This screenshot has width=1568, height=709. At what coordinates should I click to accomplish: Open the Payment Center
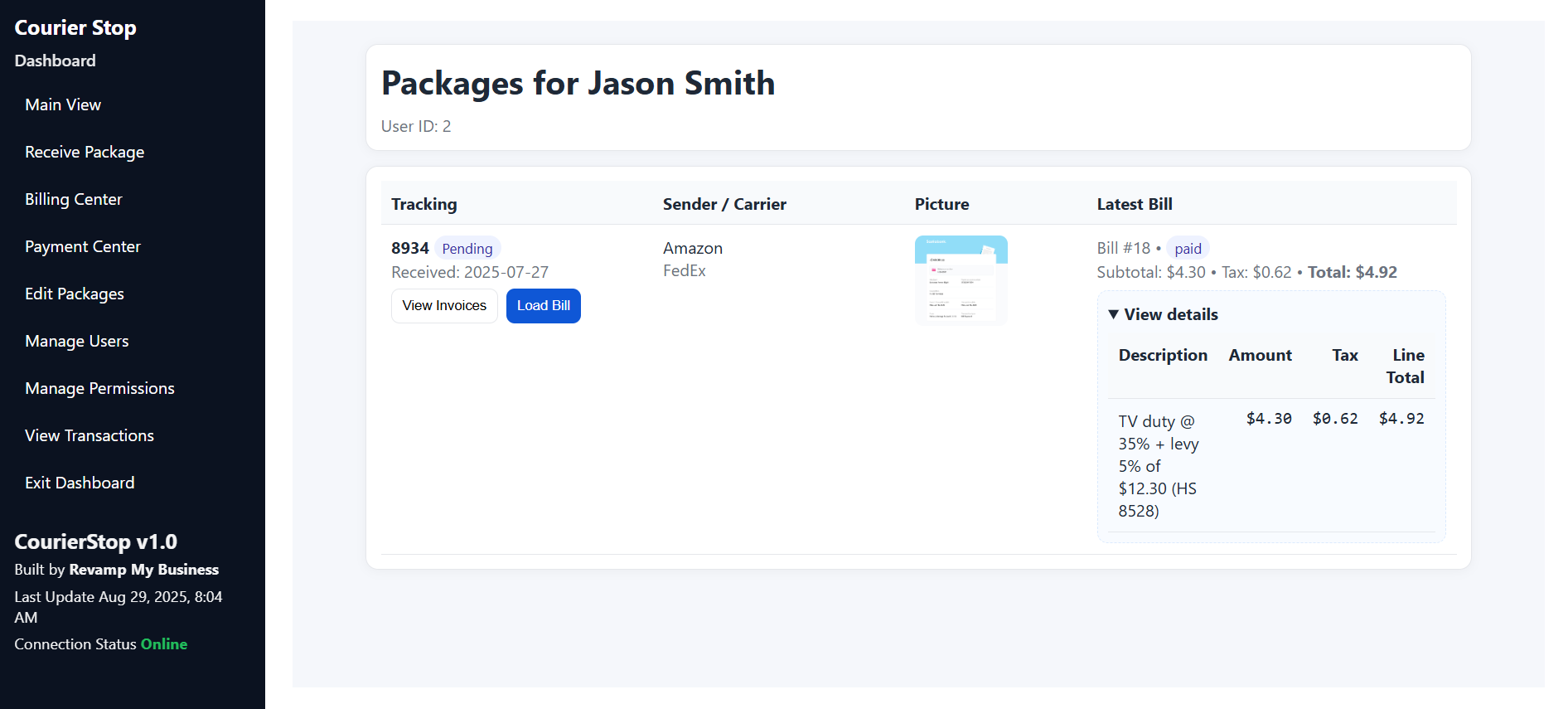83,246
